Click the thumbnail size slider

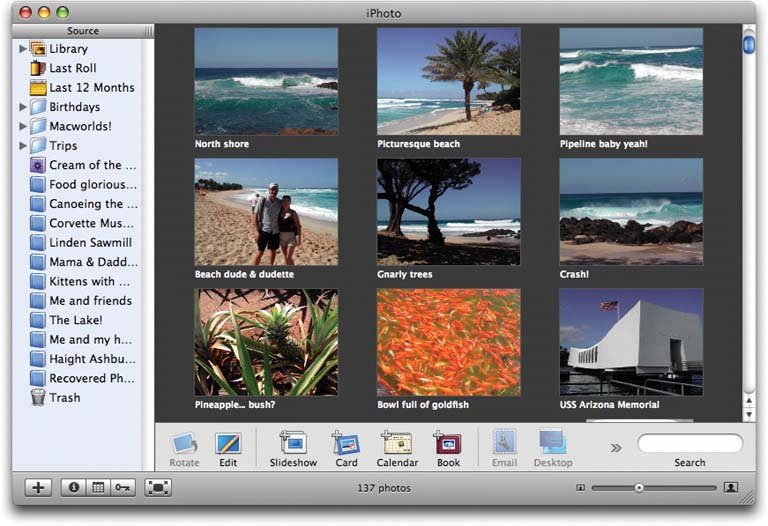click(x=640, y=488)
